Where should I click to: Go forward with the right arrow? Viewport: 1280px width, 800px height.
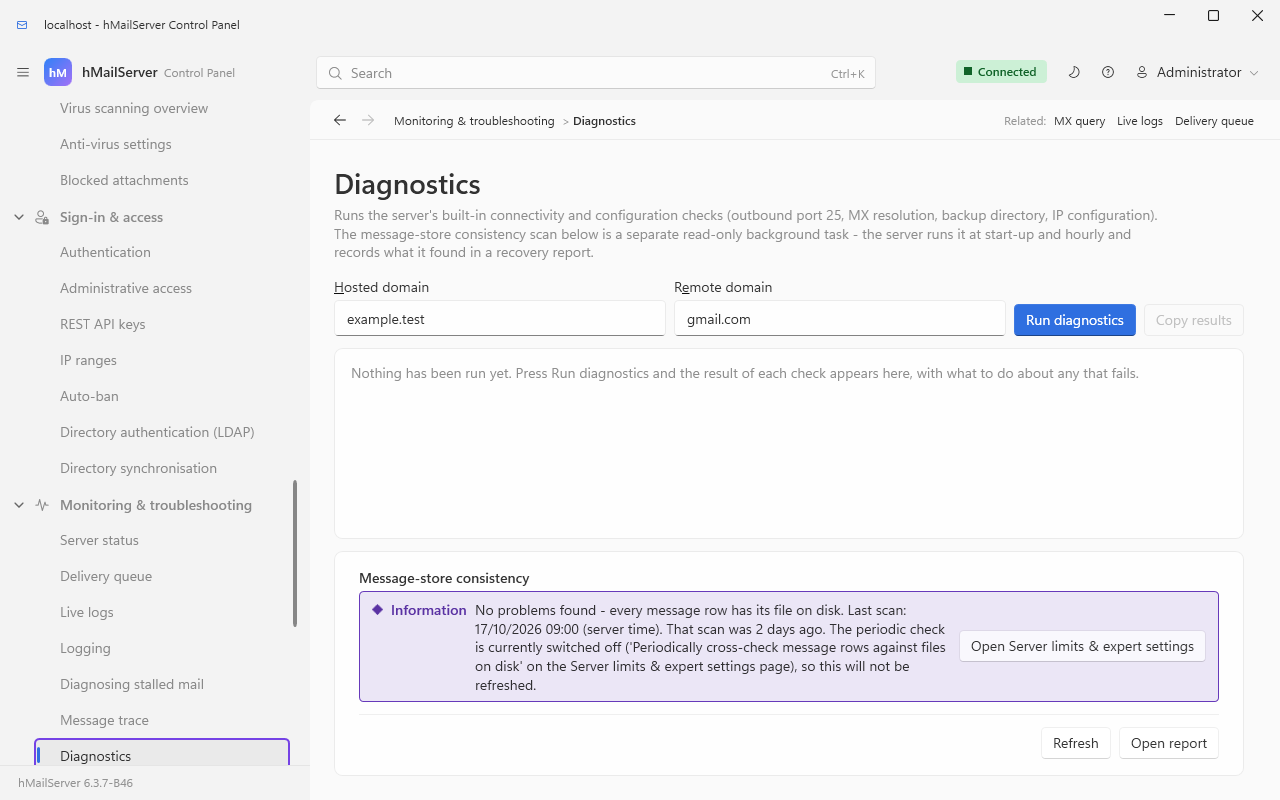368,120
